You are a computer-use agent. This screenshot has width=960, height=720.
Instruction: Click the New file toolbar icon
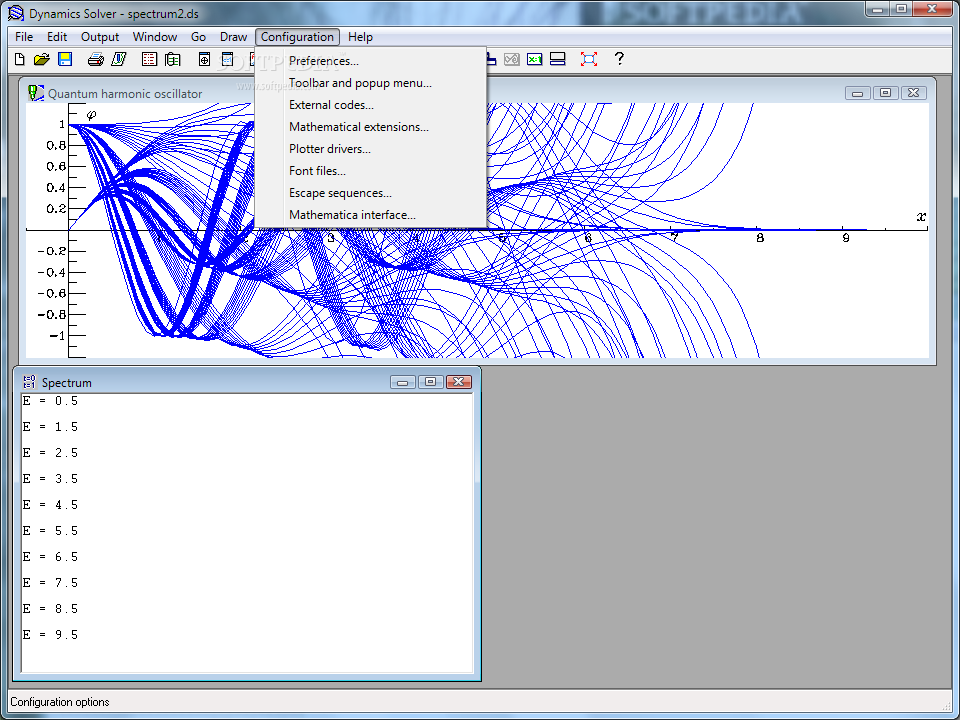[x=20, y=59]
